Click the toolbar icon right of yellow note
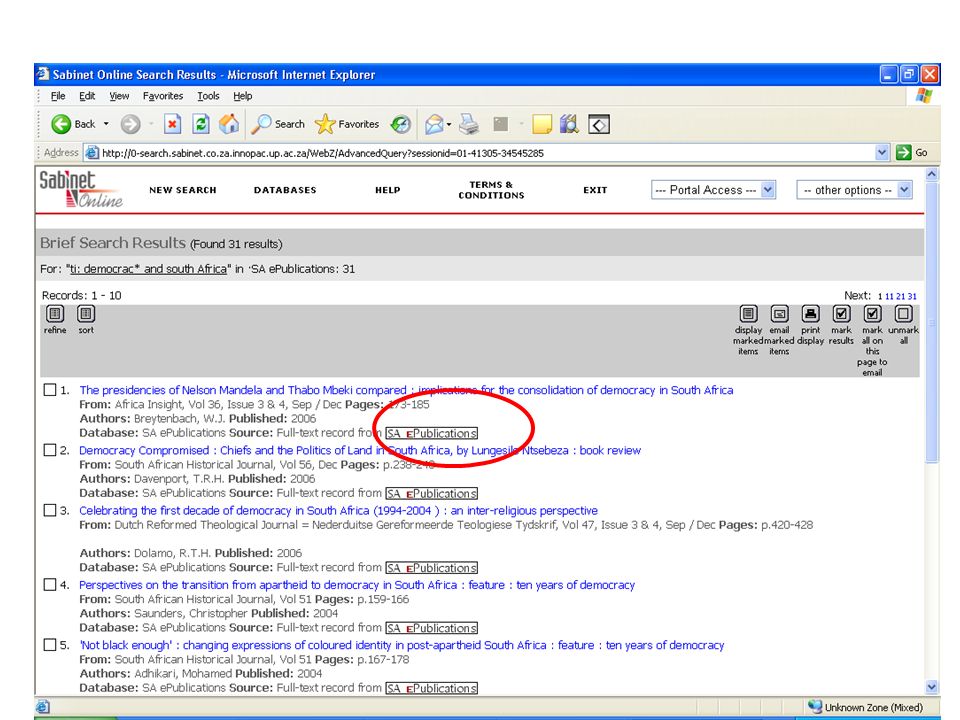This screenshot has height=720, width=960. [569, 124]
